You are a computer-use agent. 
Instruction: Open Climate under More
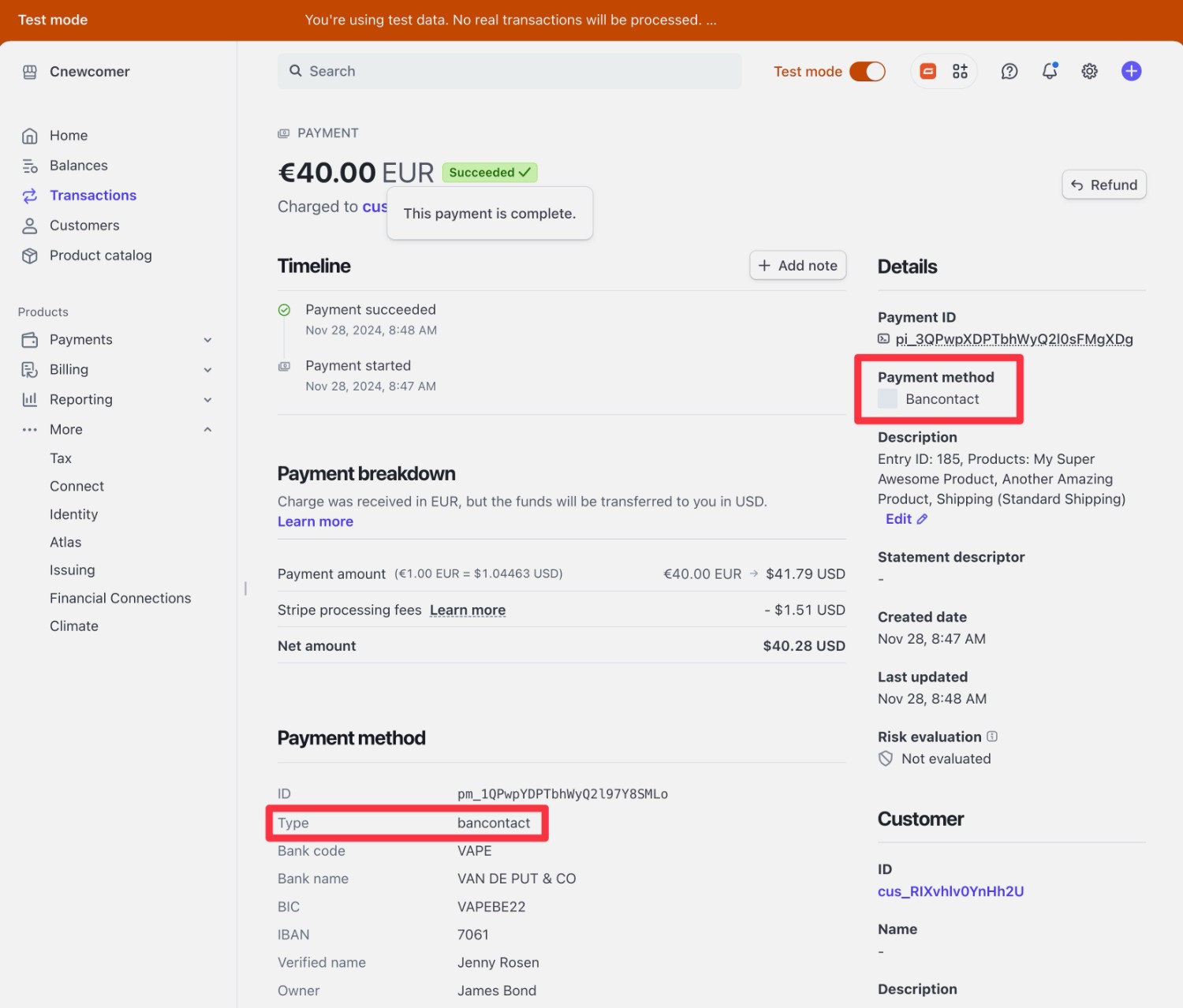(x=74, y=626)
